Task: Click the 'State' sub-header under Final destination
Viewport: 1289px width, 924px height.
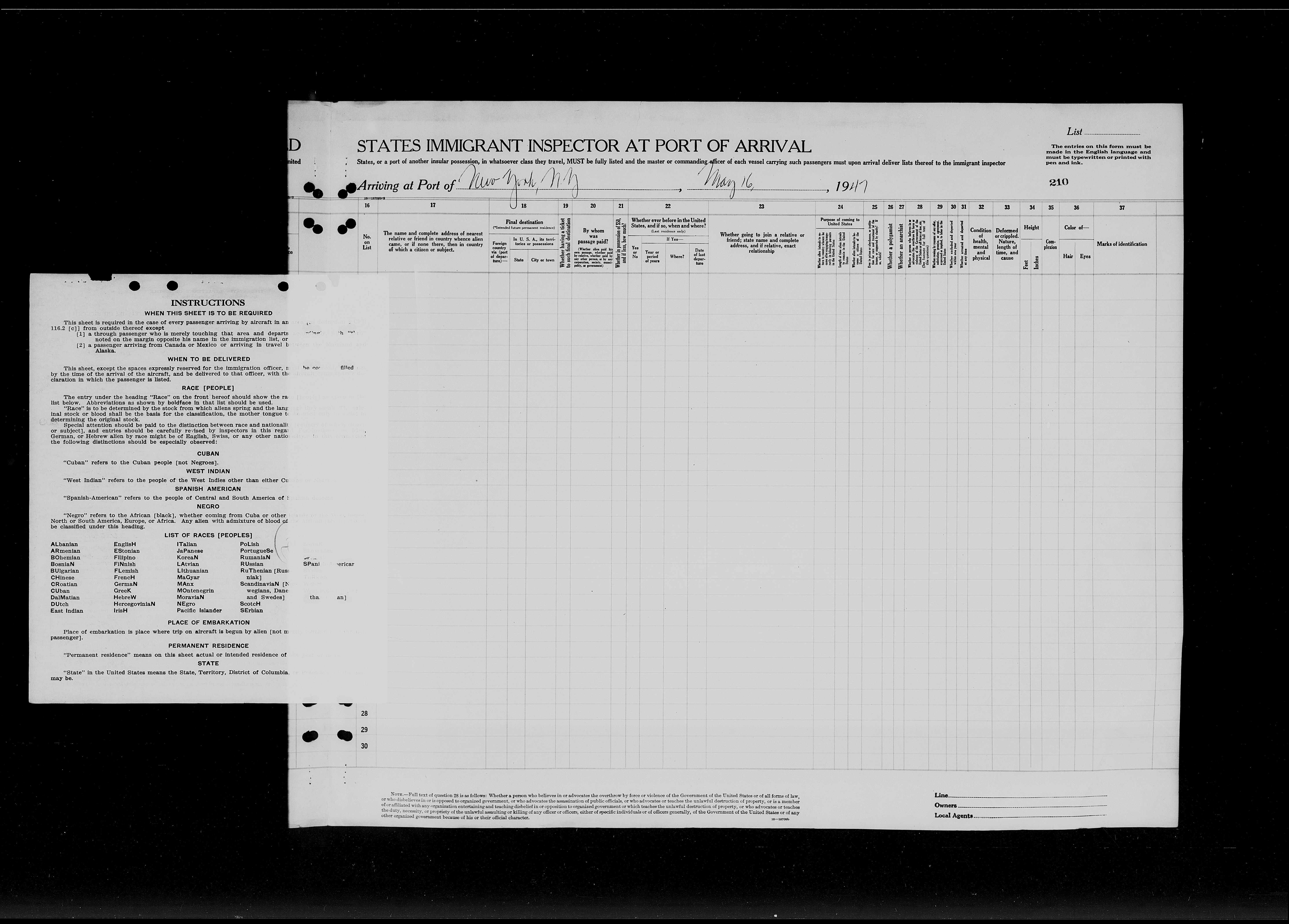Action: coord(518,260)
